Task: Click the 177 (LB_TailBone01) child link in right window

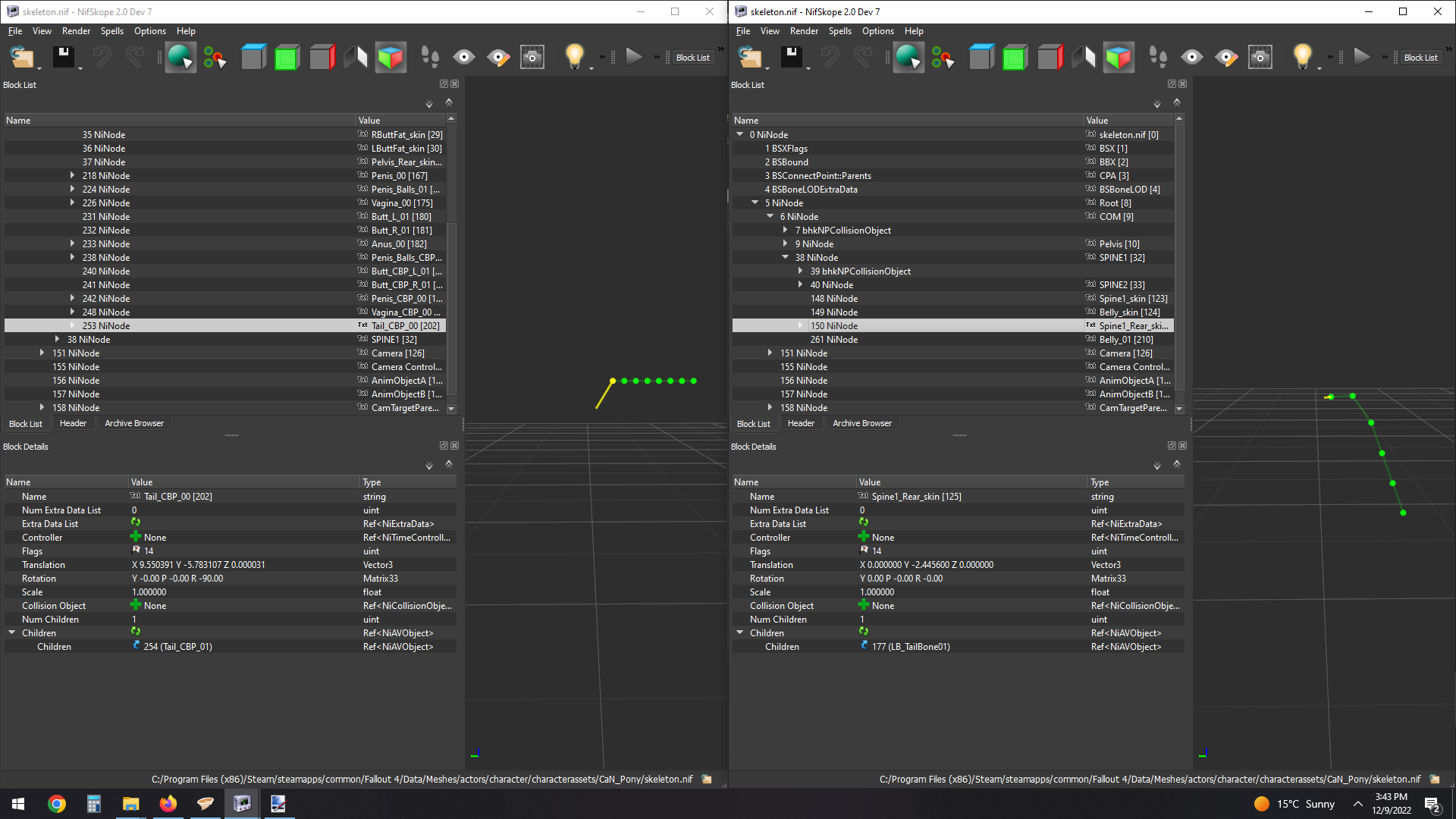Action: tap(911, 647)
